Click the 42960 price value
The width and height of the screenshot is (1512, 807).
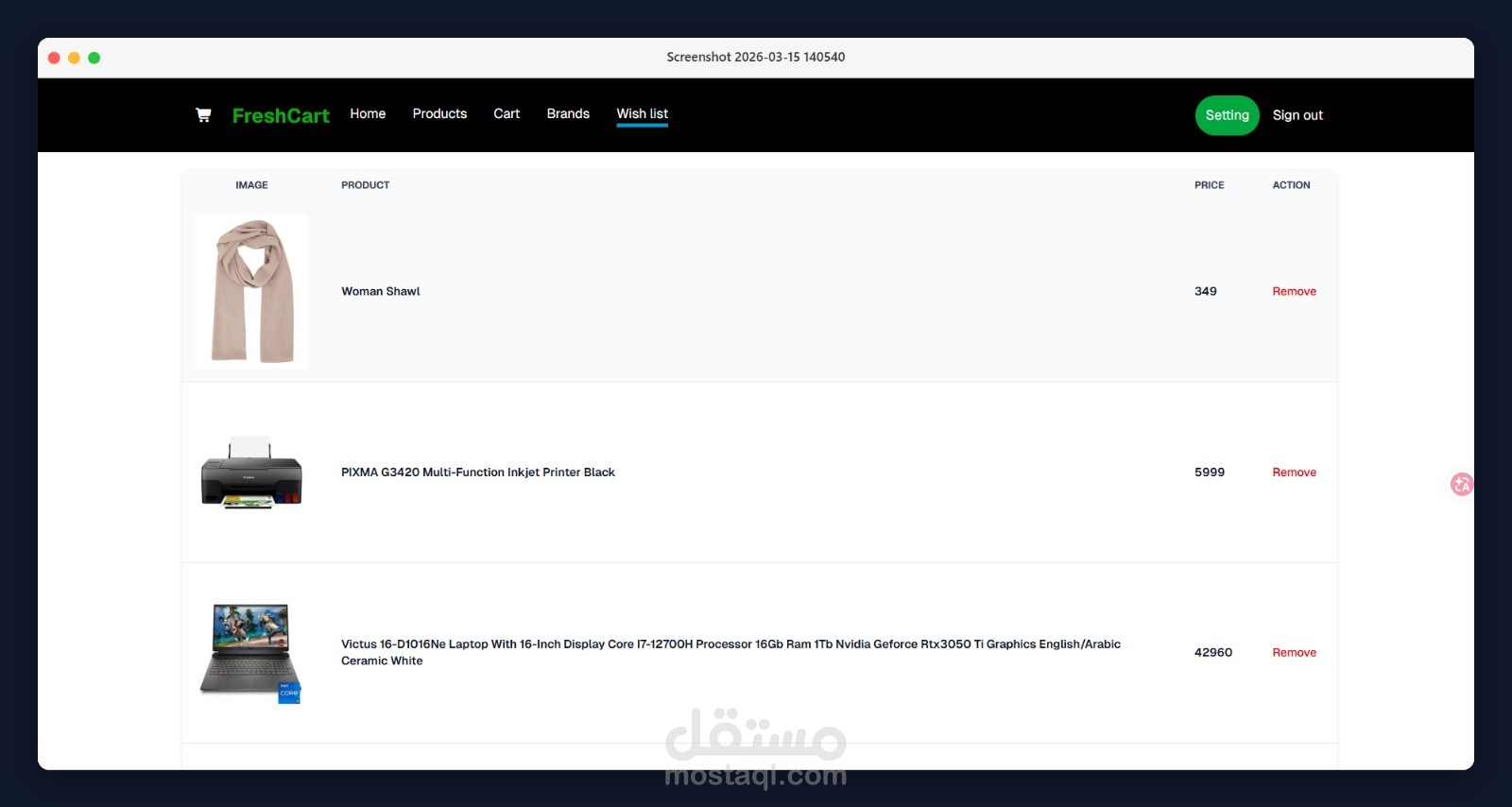(x=1213, y=653)
